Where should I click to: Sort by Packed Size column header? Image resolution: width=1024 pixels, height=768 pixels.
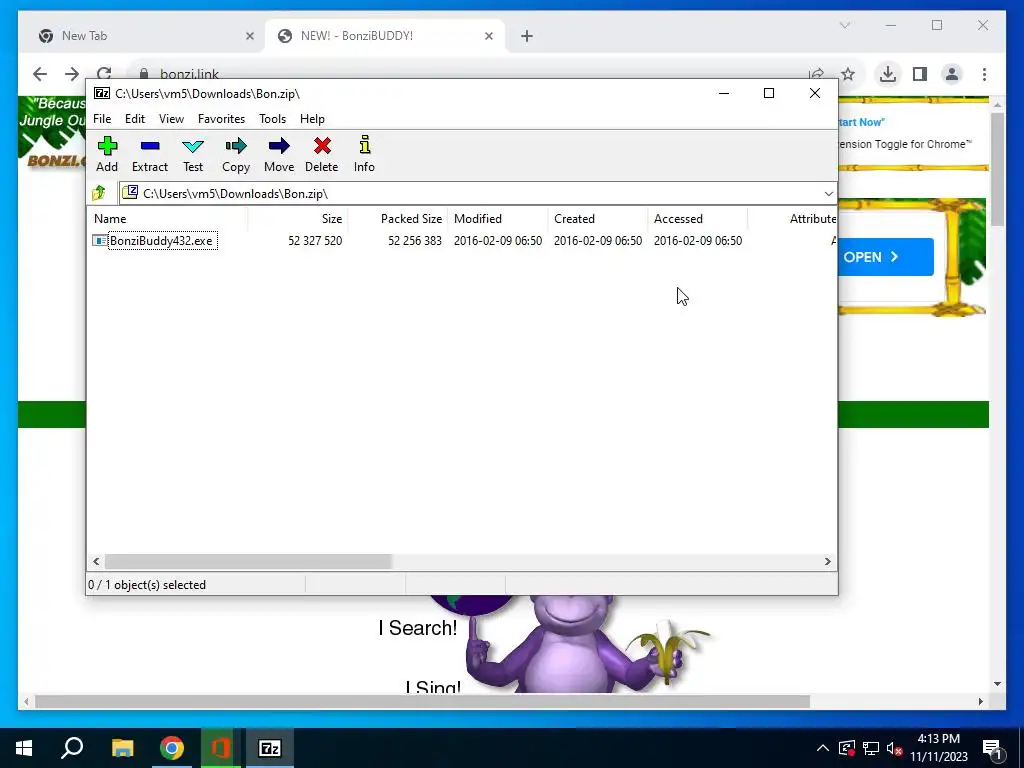coord(398,219)
